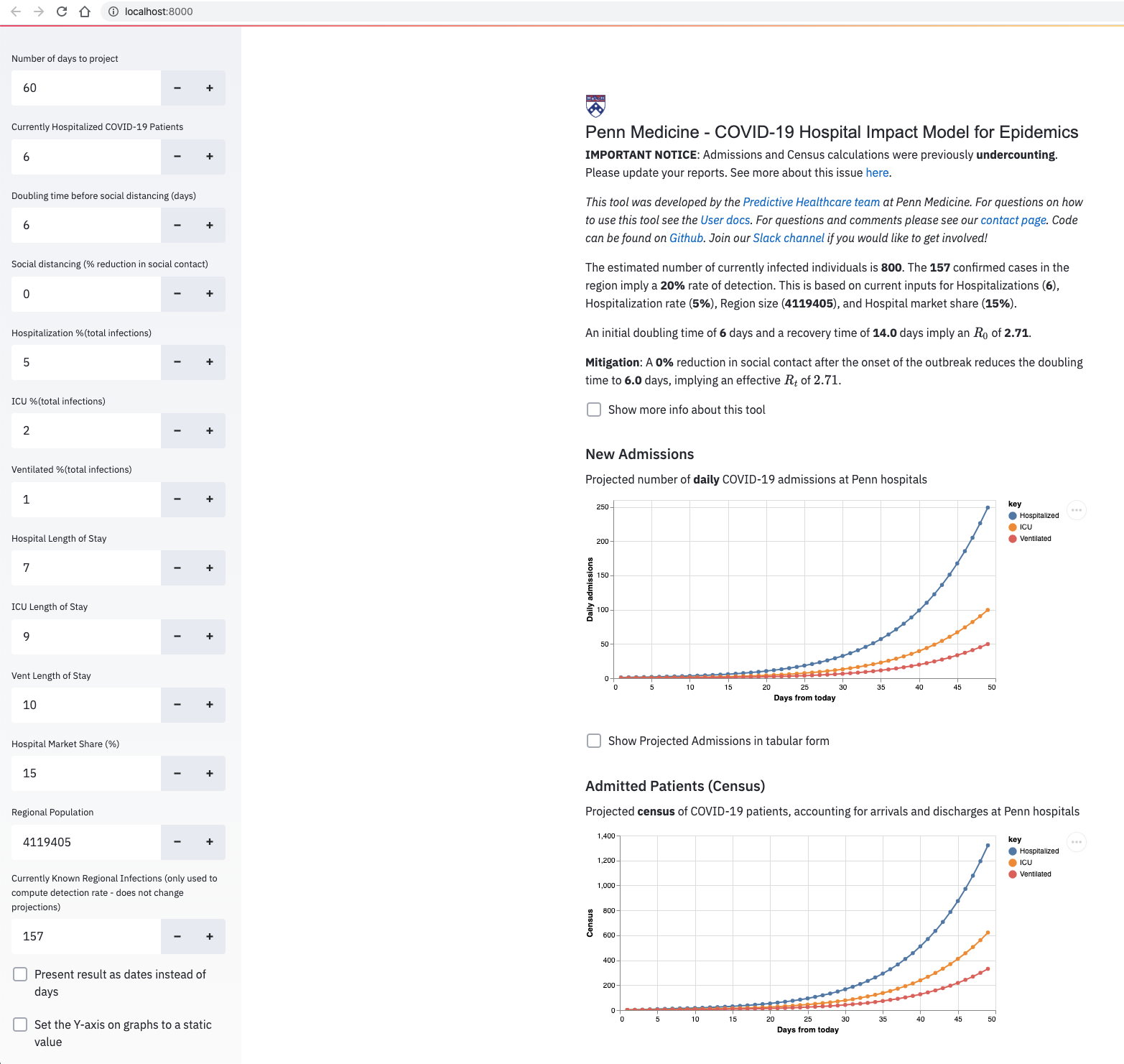Click ICU legend in Census chart
This screenshot has width=1124, height=1064.
coord(1021,862)
